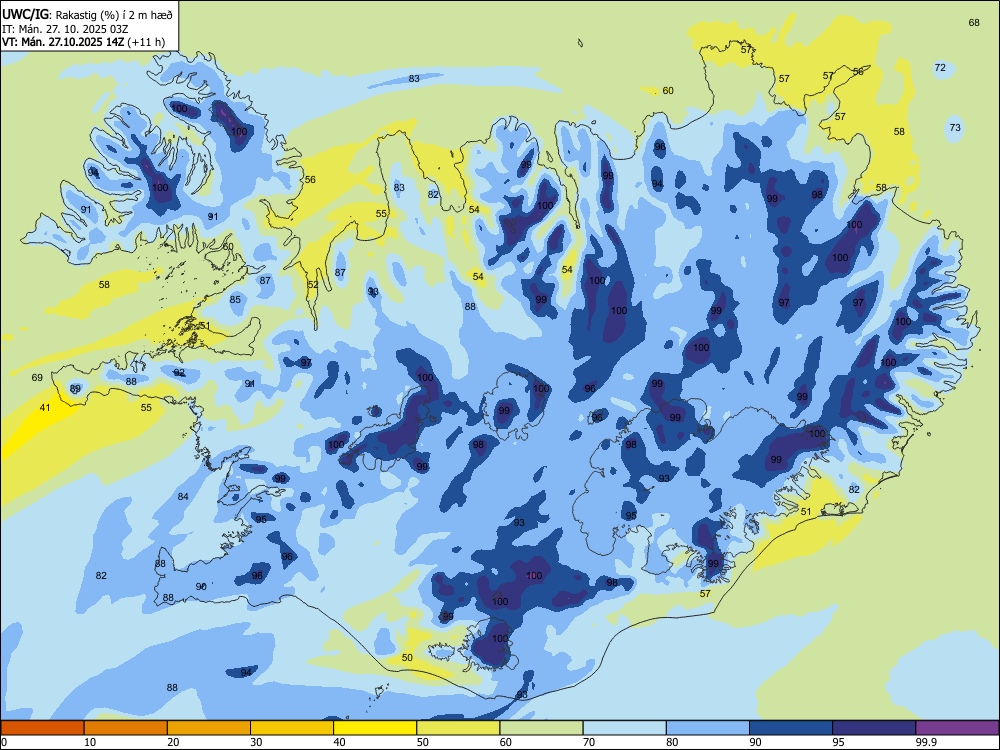Screen dimensions: 1000x750
Task: Click the legend label '30'
Action: coord(256,742)
